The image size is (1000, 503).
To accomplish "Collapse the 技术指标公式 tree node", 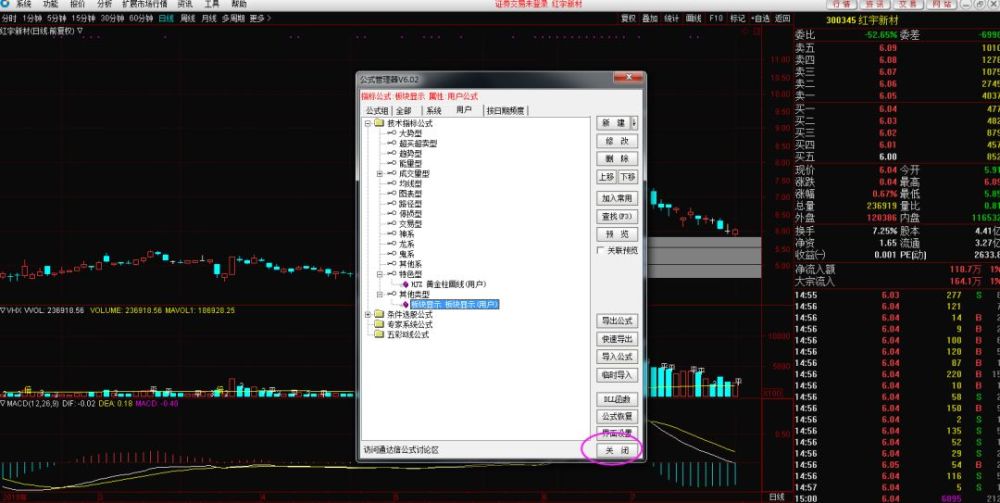I will click(368, 123).
